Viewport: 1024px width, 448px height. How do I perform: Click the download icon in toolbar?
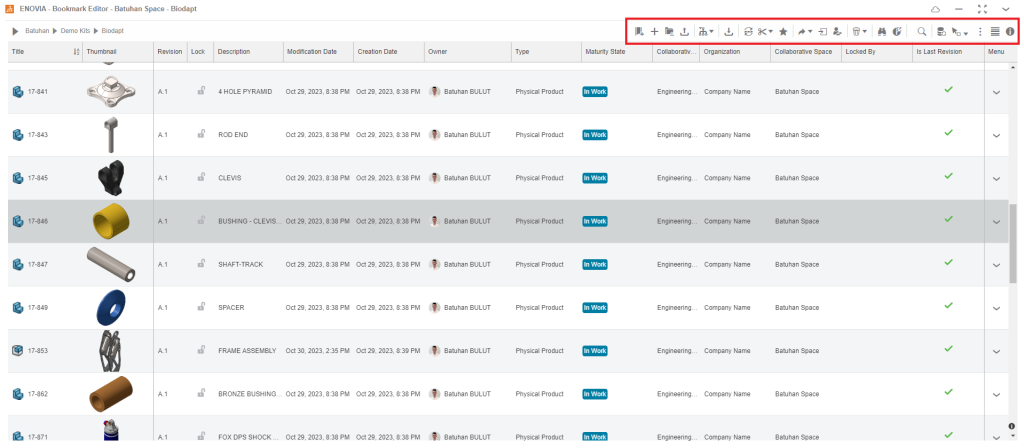[x=729, y=31]
